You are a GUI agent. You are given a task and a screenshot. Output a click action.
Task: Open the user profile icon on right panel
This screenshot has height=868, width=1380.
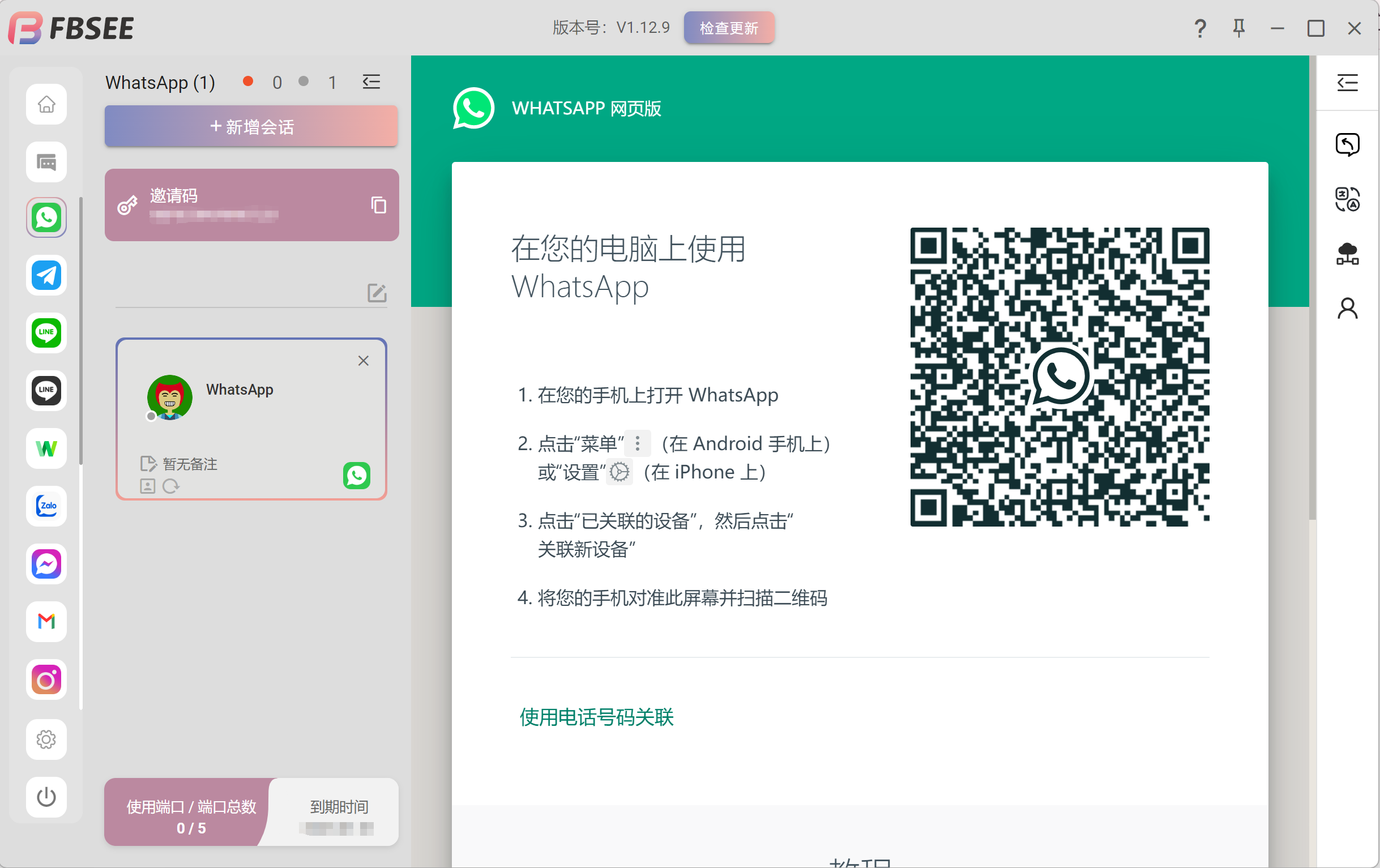click(1347, 309)
